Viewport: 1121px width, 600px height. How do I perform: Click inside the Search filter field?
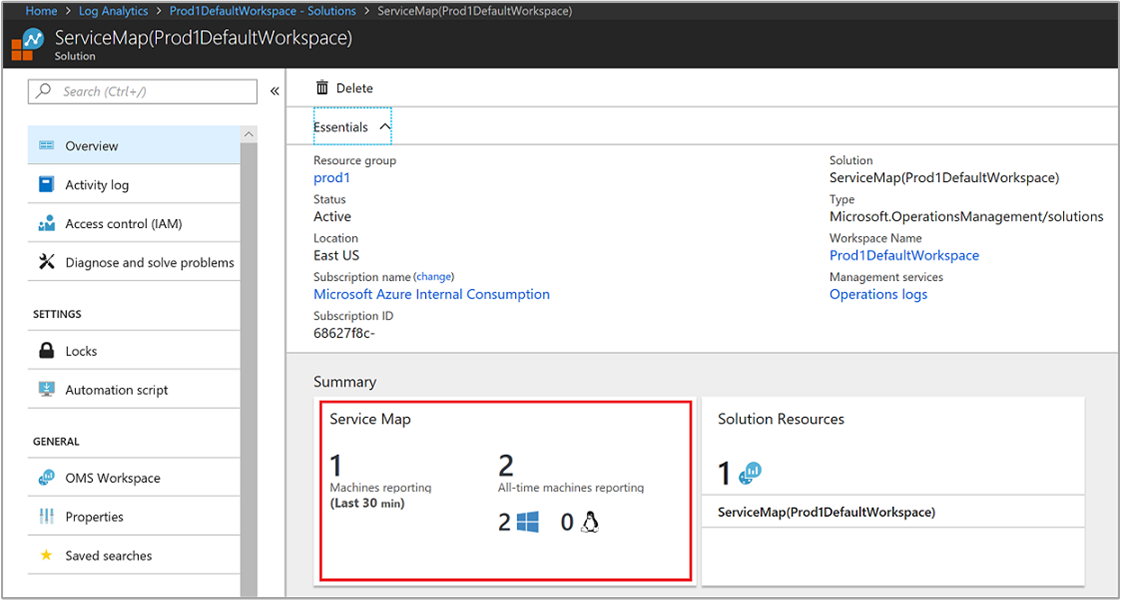[x=142, y=91]
